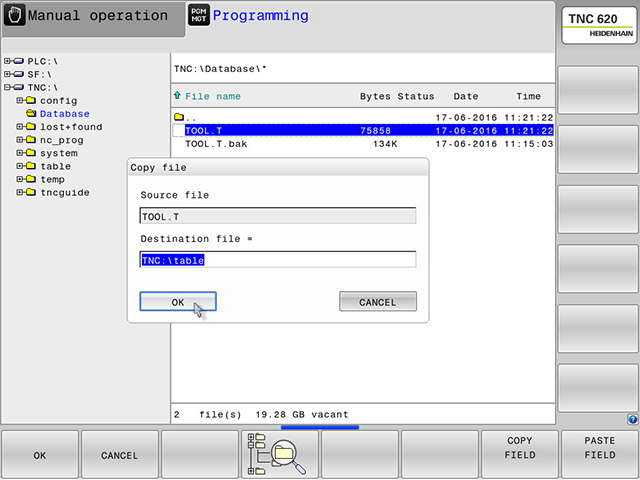Screen dimensions: 640x480
Task: Expand the nc_prog folder
Action: tap(19, 140)
